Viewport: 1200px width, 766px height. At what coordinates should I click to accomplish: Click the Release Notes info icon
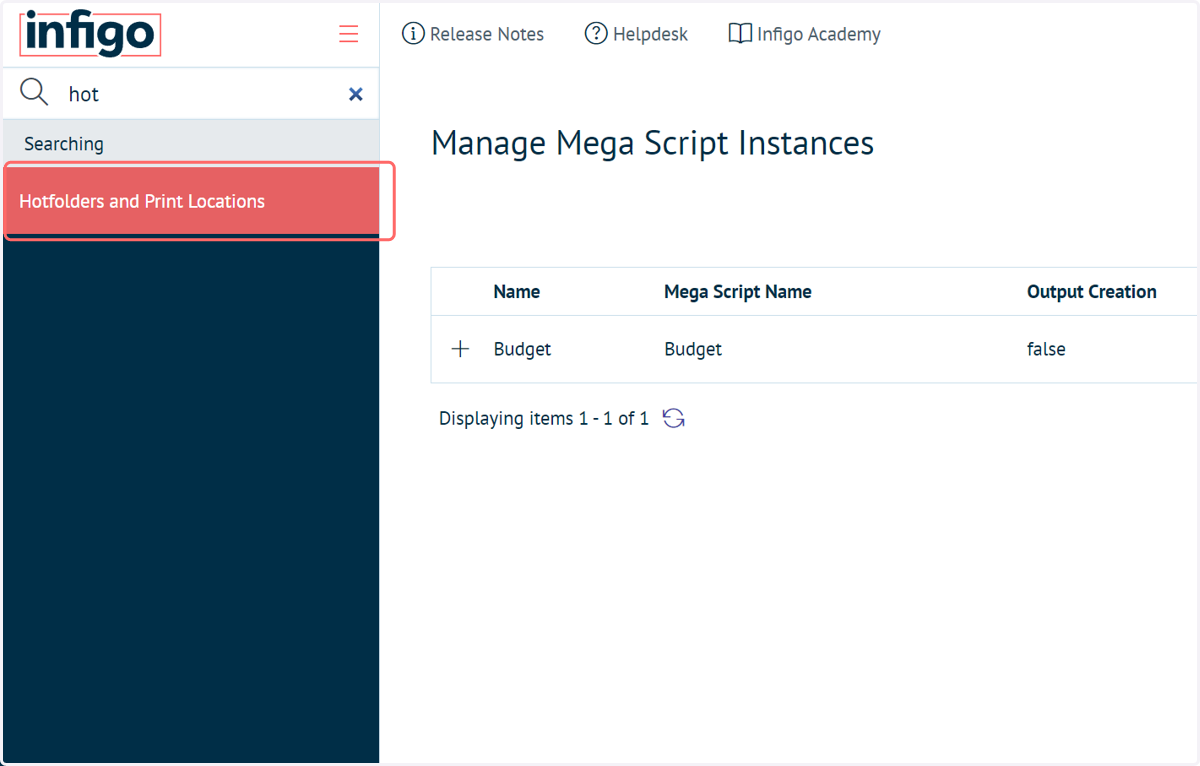click(413, 34)
